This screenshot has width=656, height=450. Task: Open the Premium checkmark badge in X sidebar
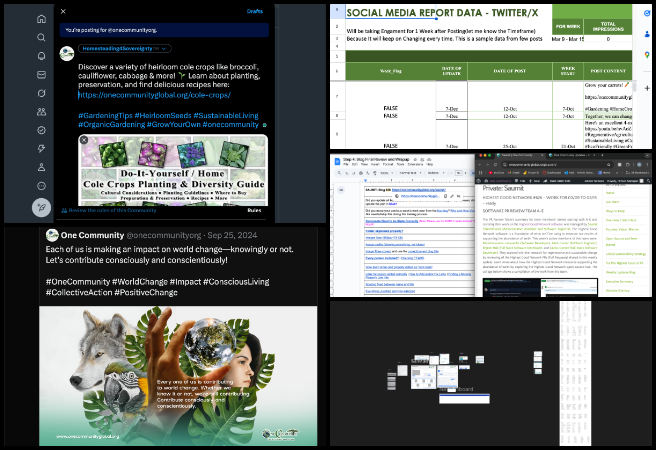point(41,130)
